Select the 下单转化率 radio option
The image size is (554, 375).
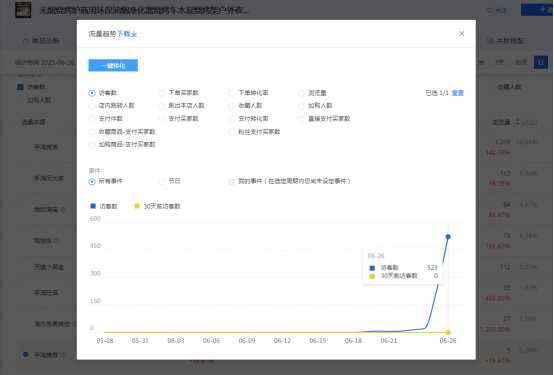[231, 93]
